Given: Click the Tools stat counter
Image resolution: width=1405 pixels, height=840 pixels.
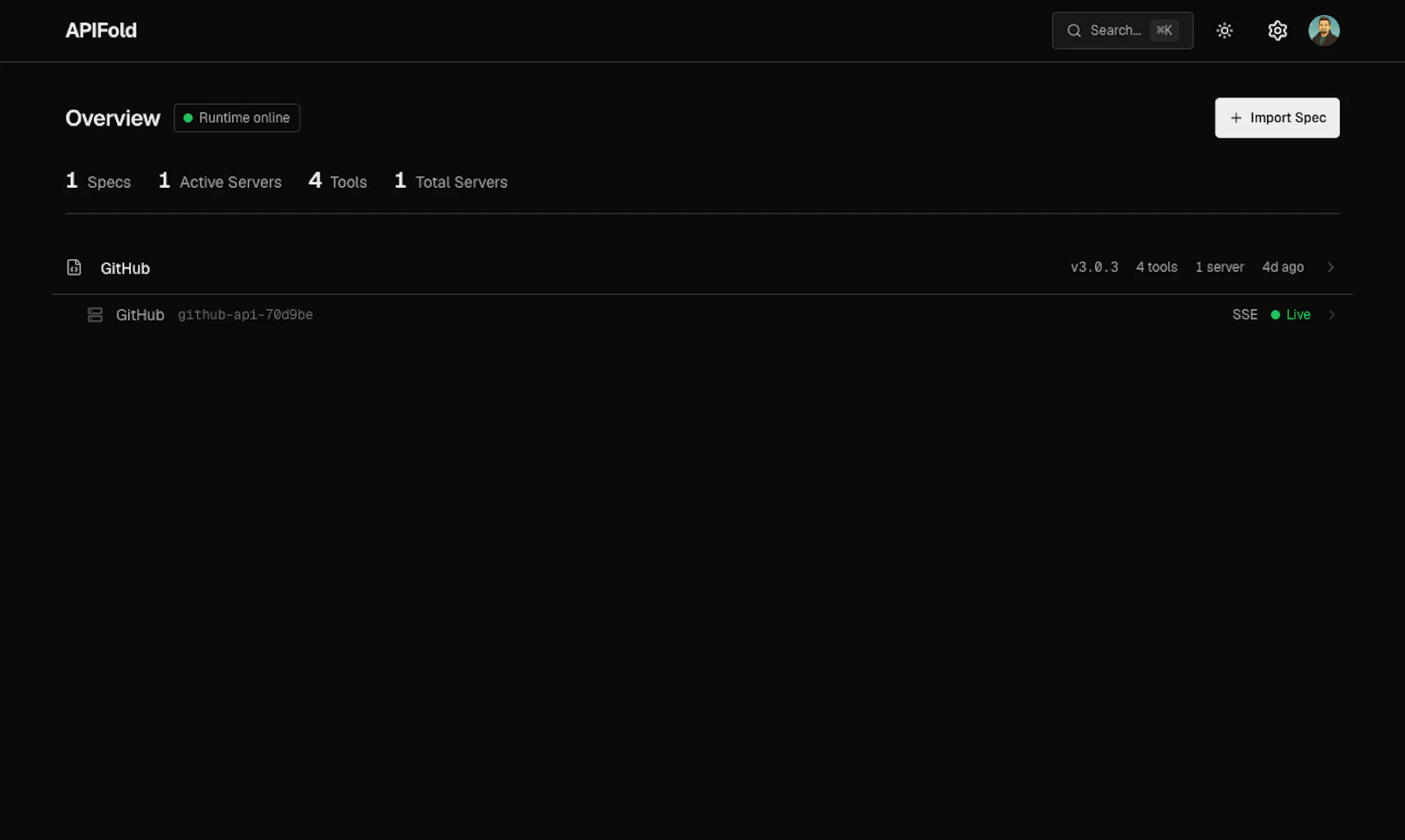Looking at the screenshot, I should pyautogui.click(x=338, y=182).
